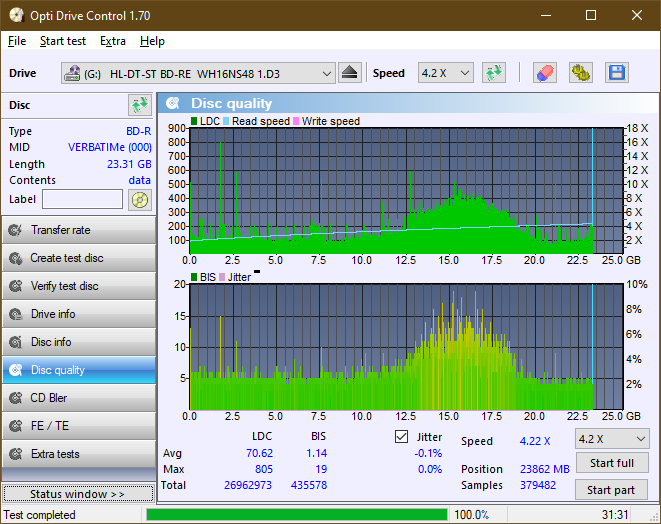Click the Drive info sidebar icon
The width and height of the screenshot is (661, 524).
(x=16, y=314)
